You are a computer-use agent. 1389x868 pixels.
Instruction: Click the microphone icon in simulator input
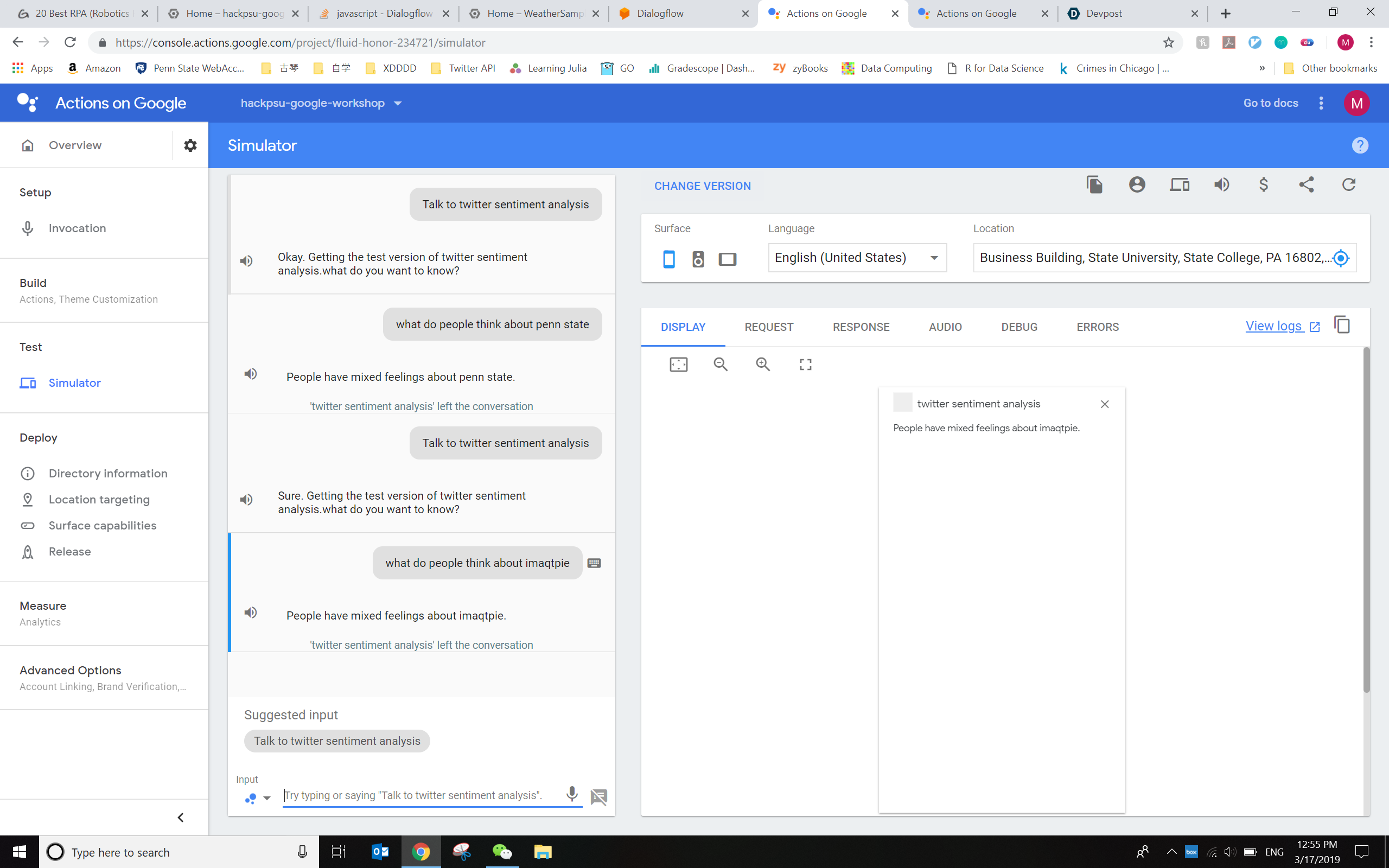572,794
